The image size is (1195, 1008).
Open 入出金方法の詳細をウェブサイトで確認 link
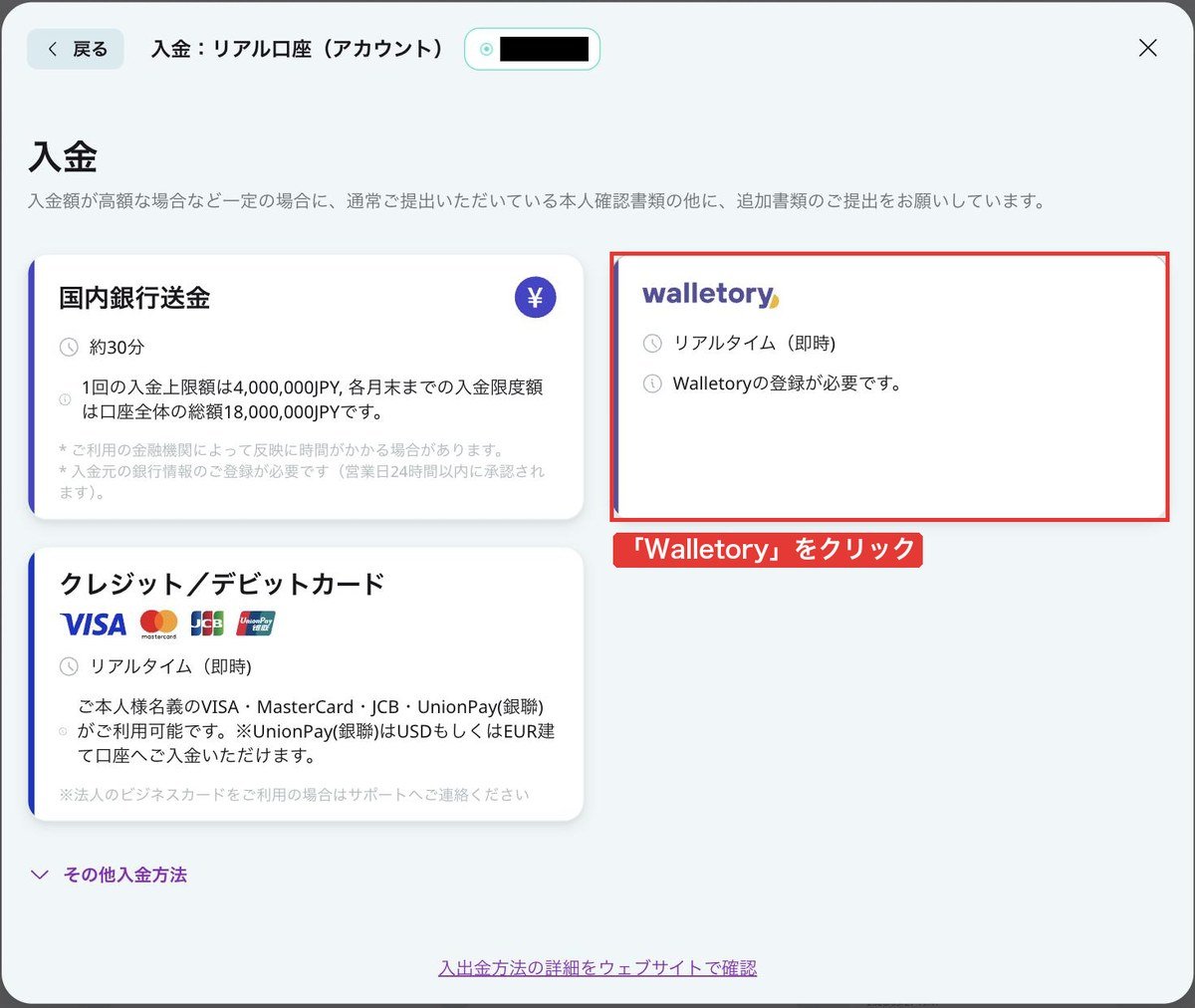[x=597, y=967]
